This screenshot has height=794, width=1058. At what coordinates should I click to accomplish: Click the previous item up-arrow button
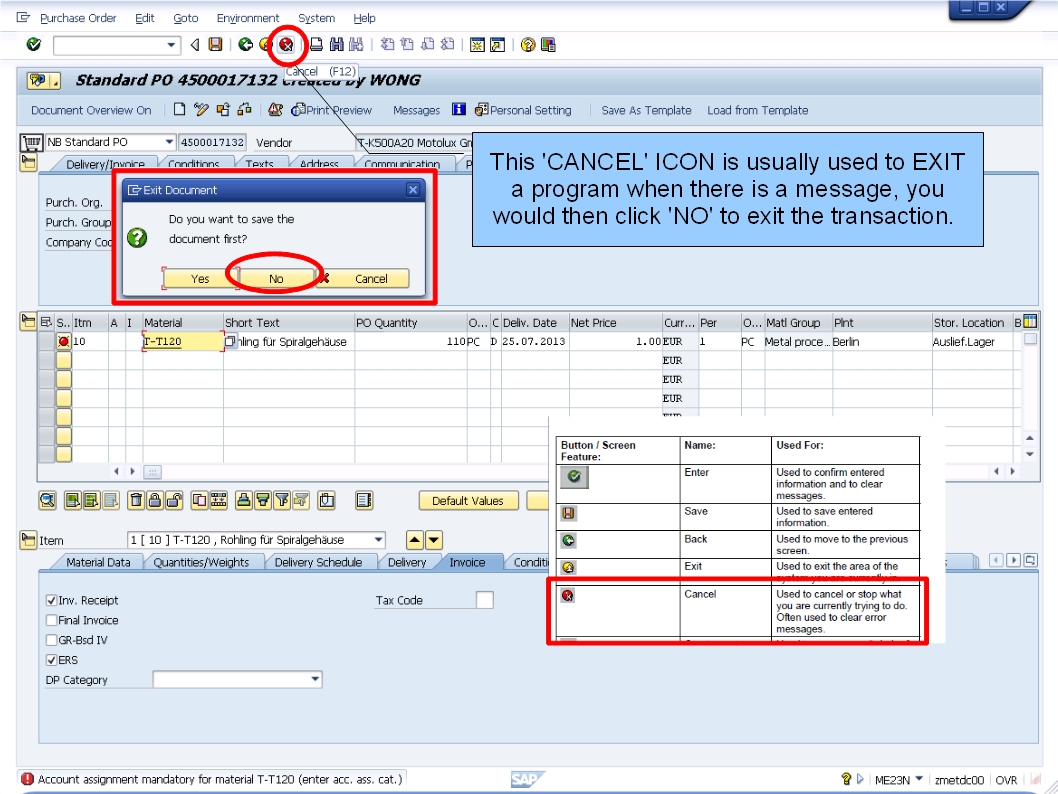coord(414,540)
